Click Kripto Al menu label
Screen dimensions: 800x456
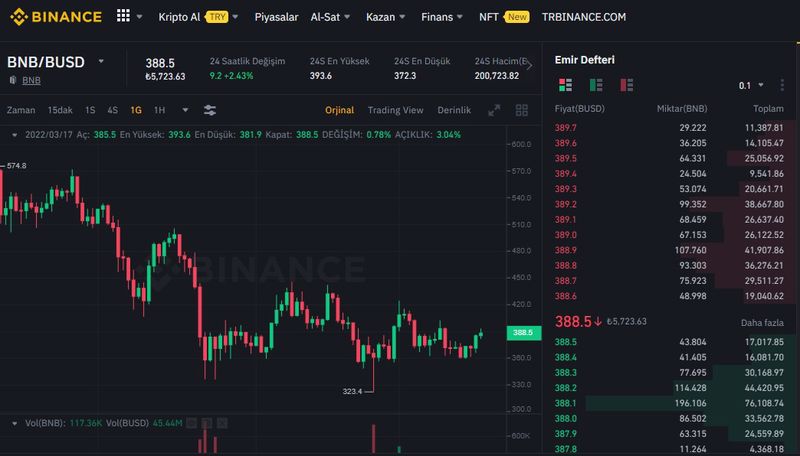point(179,17)
